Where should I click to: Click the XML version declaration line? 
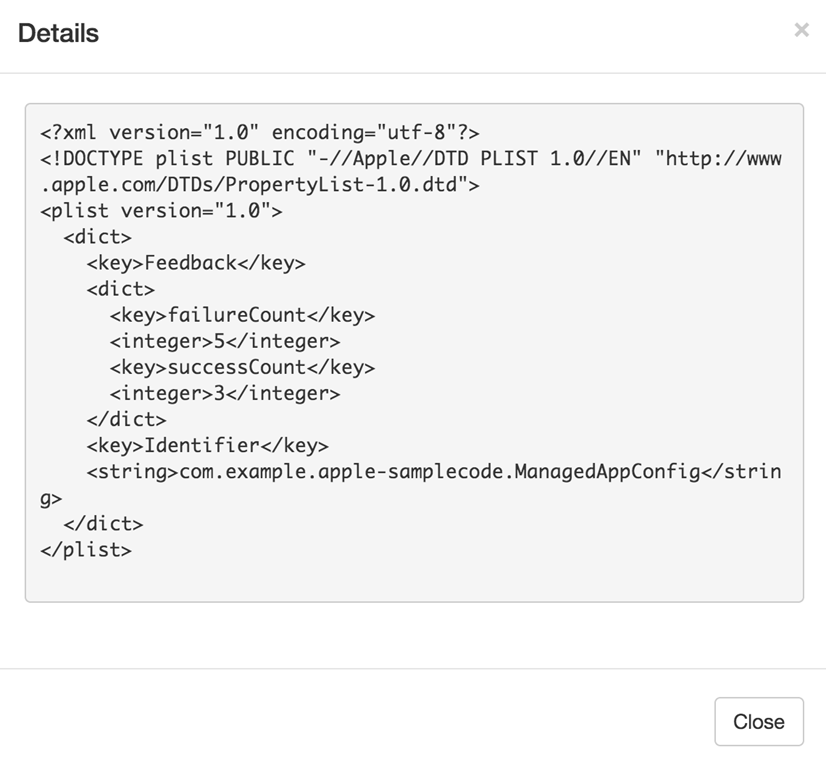(260, 133)
